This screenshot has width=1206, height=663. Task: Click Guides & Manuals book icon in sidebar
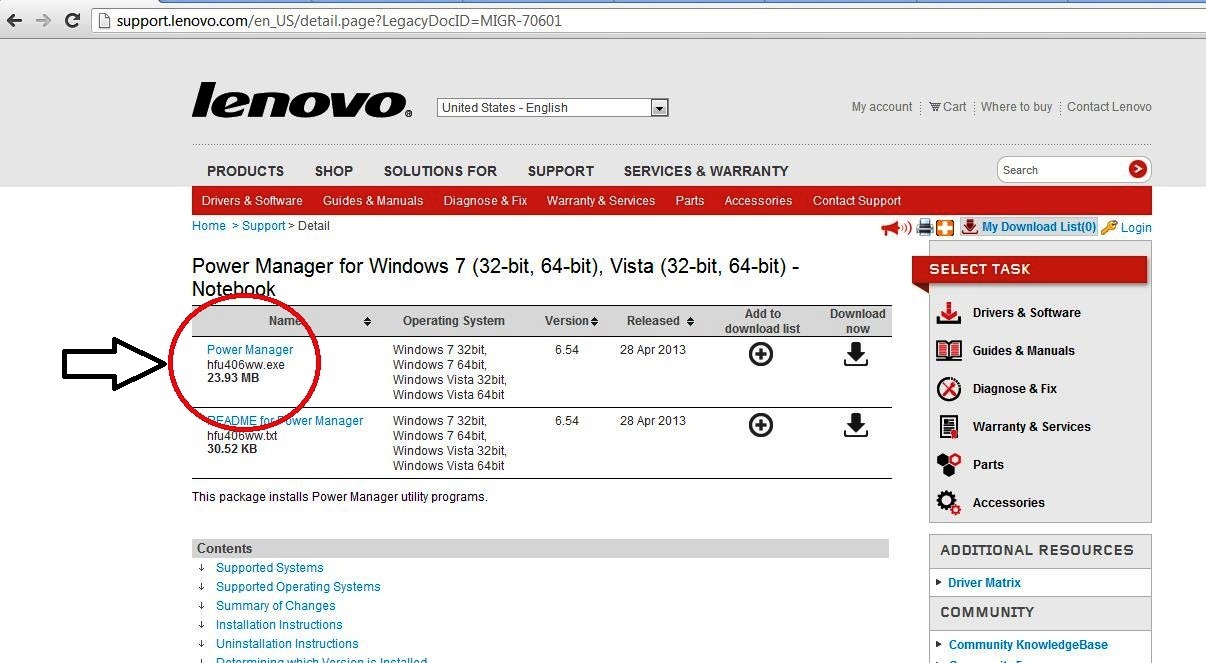(x=948, y=351)
